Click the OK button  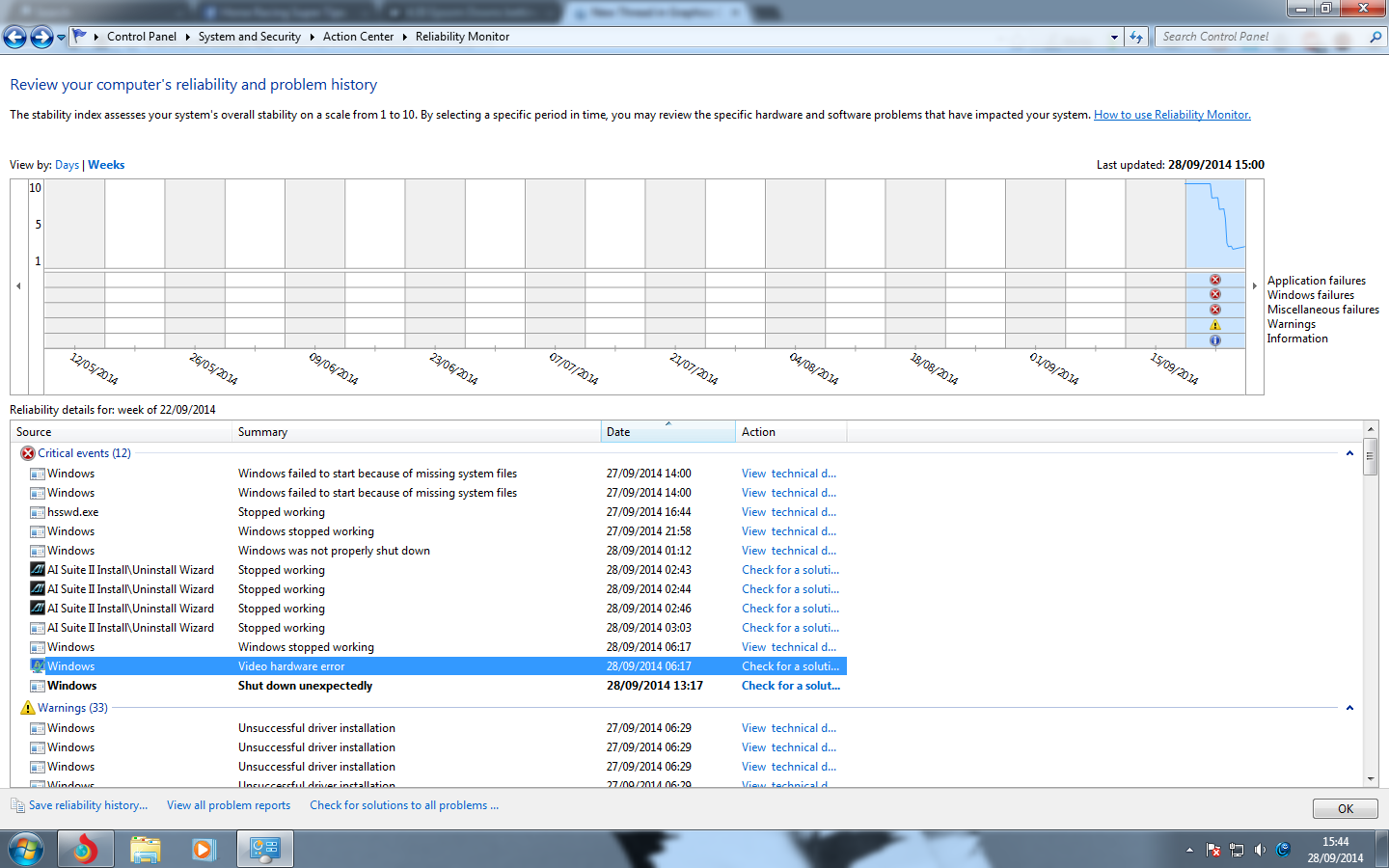pyautogui.click(x=1345, y=808)
